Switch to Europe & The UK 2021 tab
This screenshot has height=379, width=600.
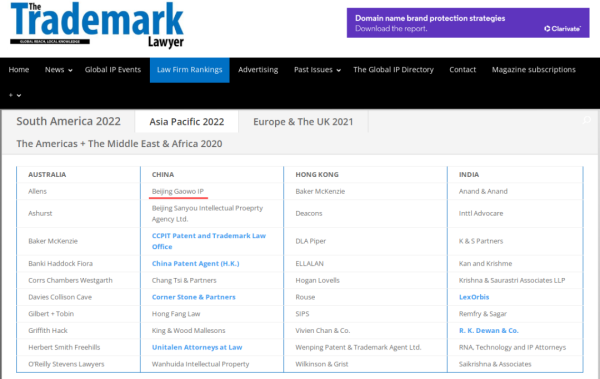[x=303, y=122]
